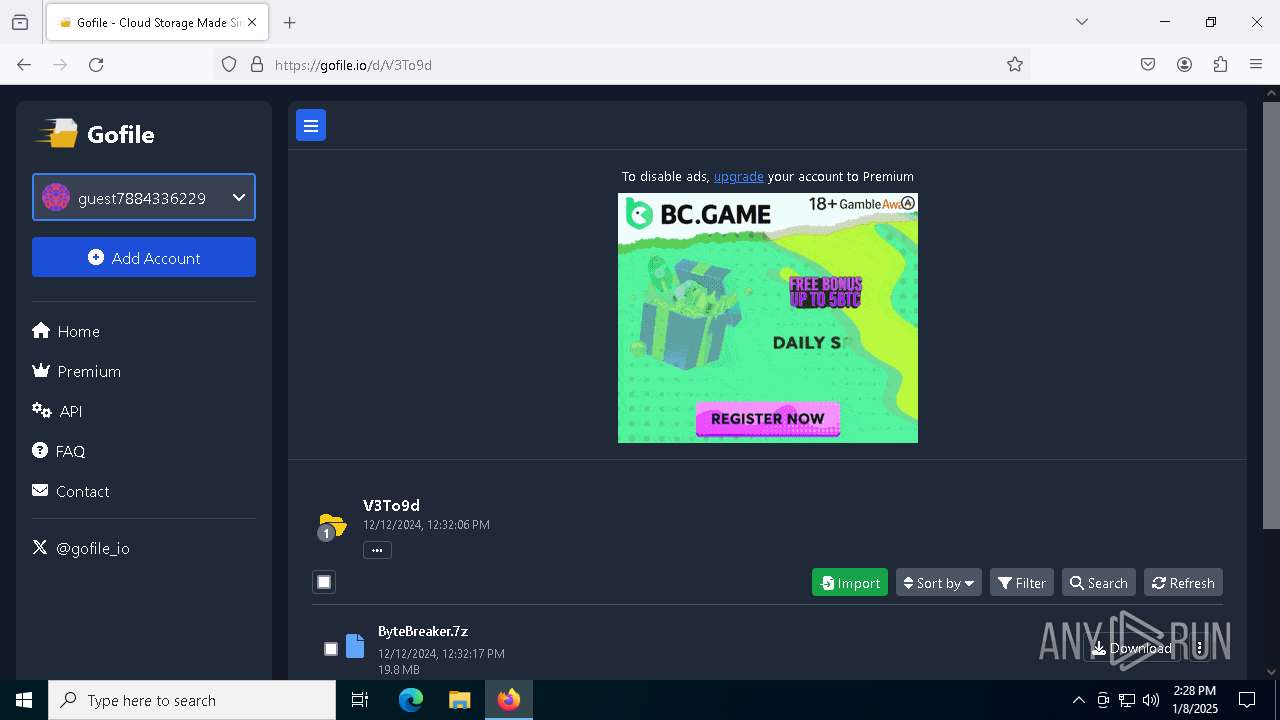
Task: Go to Home in sidebar
Action: 66,331
